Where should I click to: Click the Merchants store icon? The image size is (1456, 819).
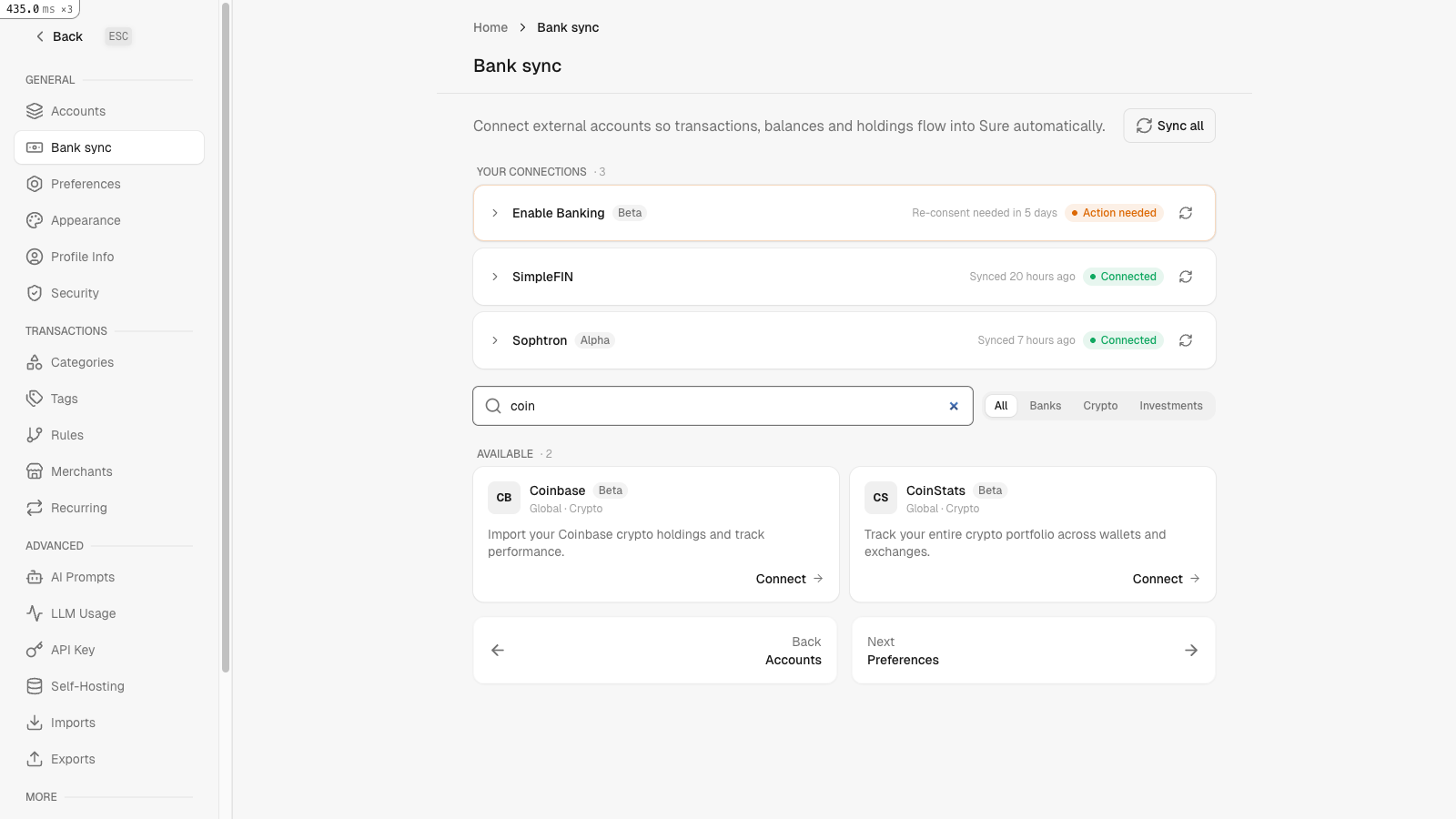pos(35,471)
